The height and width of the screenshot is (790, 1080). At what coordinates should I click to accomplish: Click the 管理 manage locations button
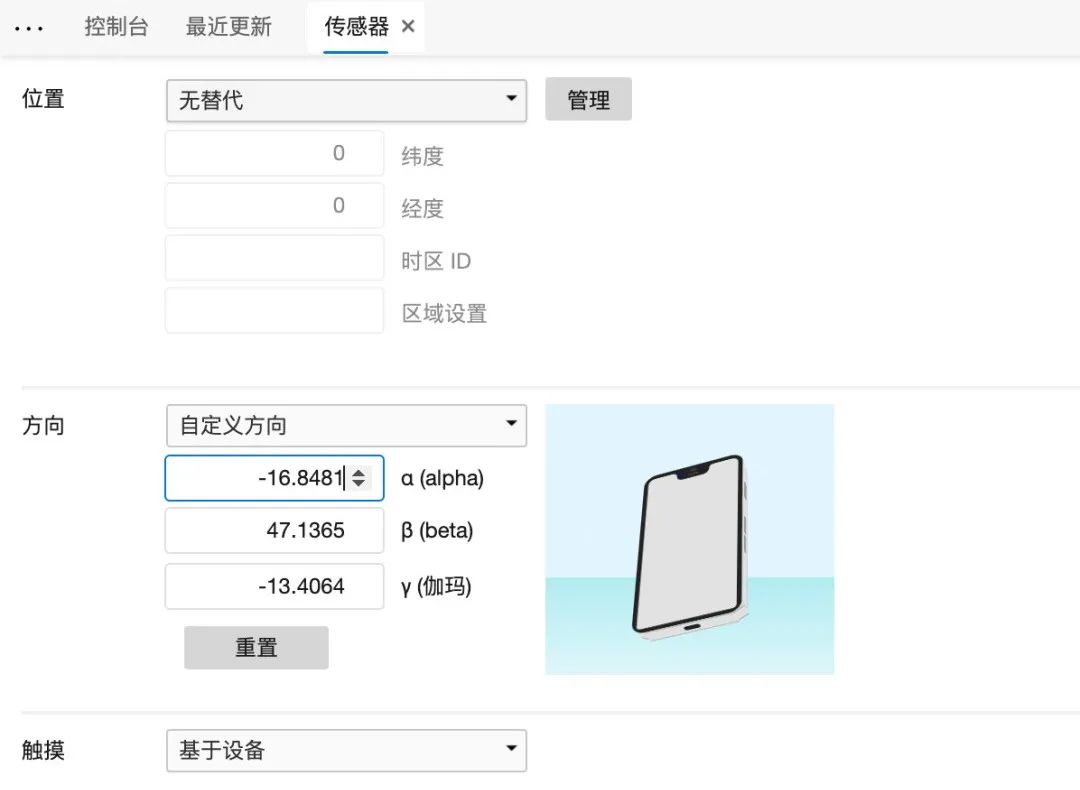click(588, 99)
